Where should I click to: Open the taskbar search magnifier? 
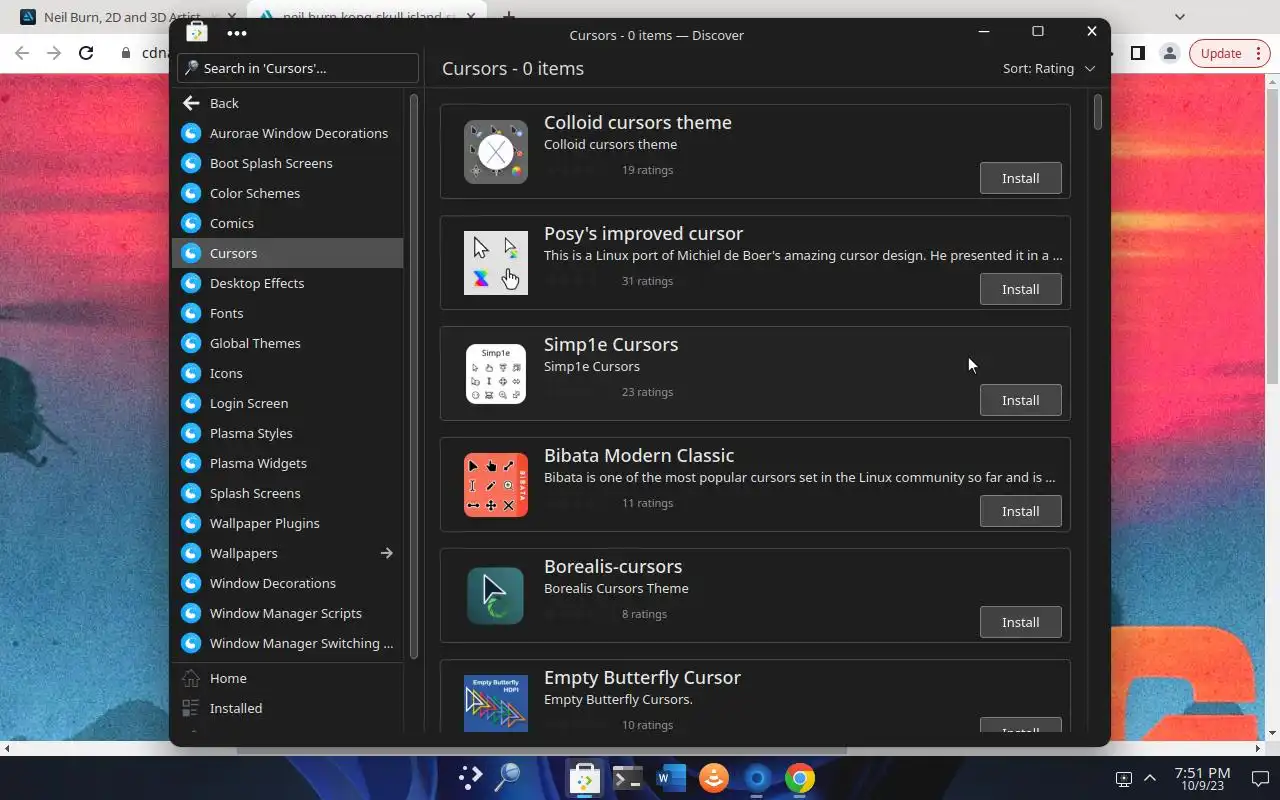[508, 778]
